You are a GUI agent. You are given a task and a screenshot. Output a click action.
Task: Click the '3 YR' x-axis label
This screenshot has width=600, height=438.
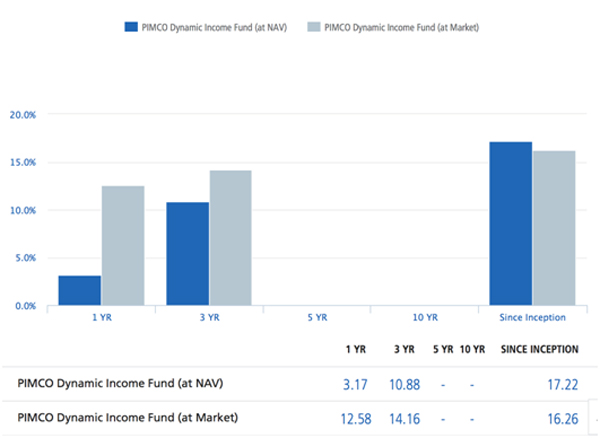coord(210,318)
